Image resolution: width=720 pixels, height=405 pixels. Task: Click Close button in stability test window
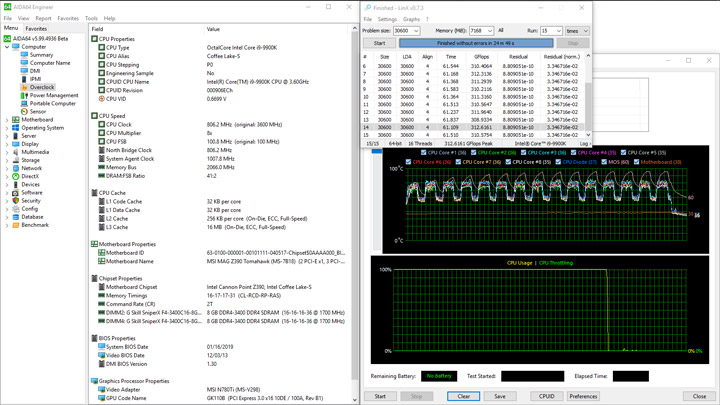pyautogui.click(x=699, y=396)
